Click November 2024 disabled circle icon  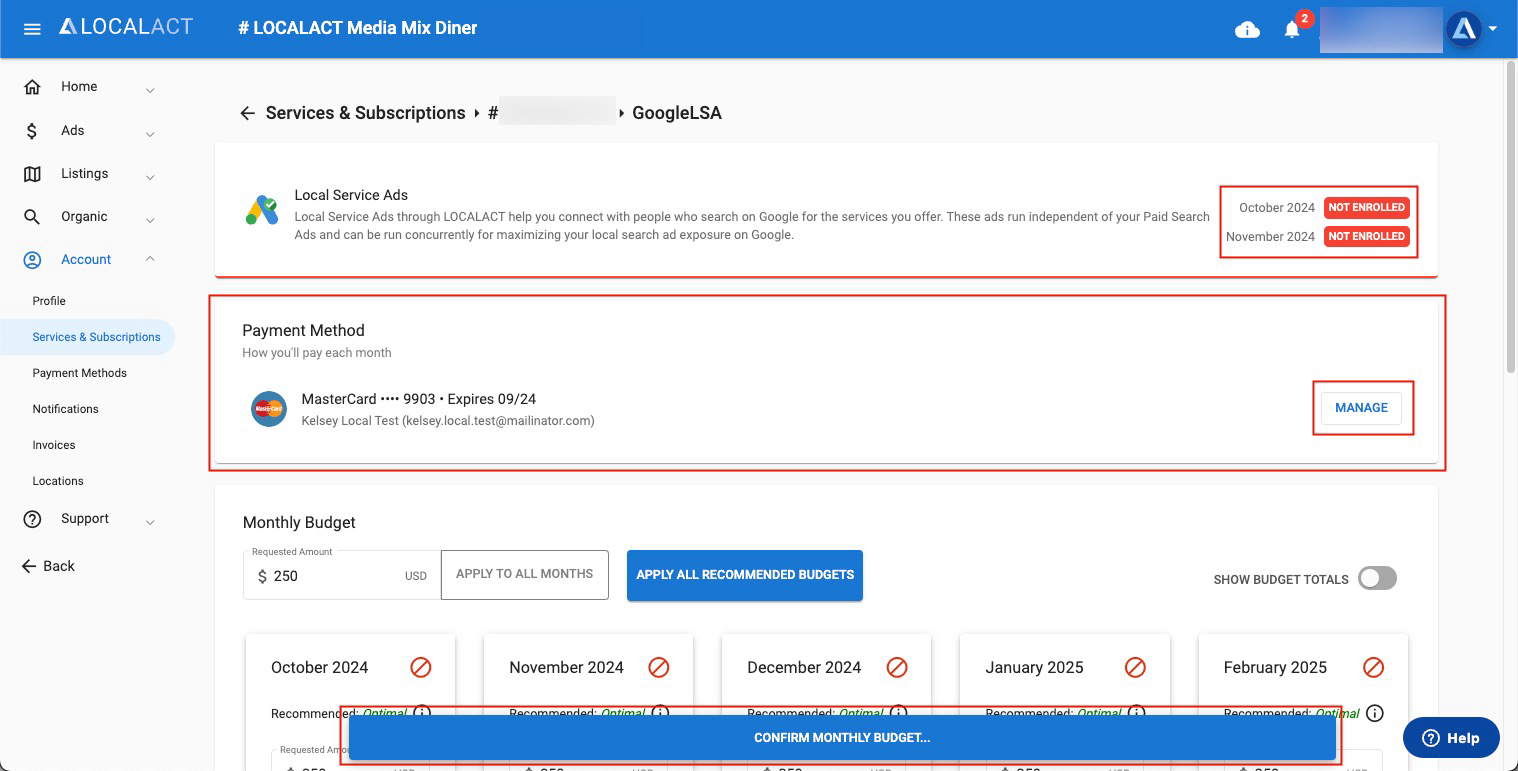pyautogui.click(x=658, y=667)
